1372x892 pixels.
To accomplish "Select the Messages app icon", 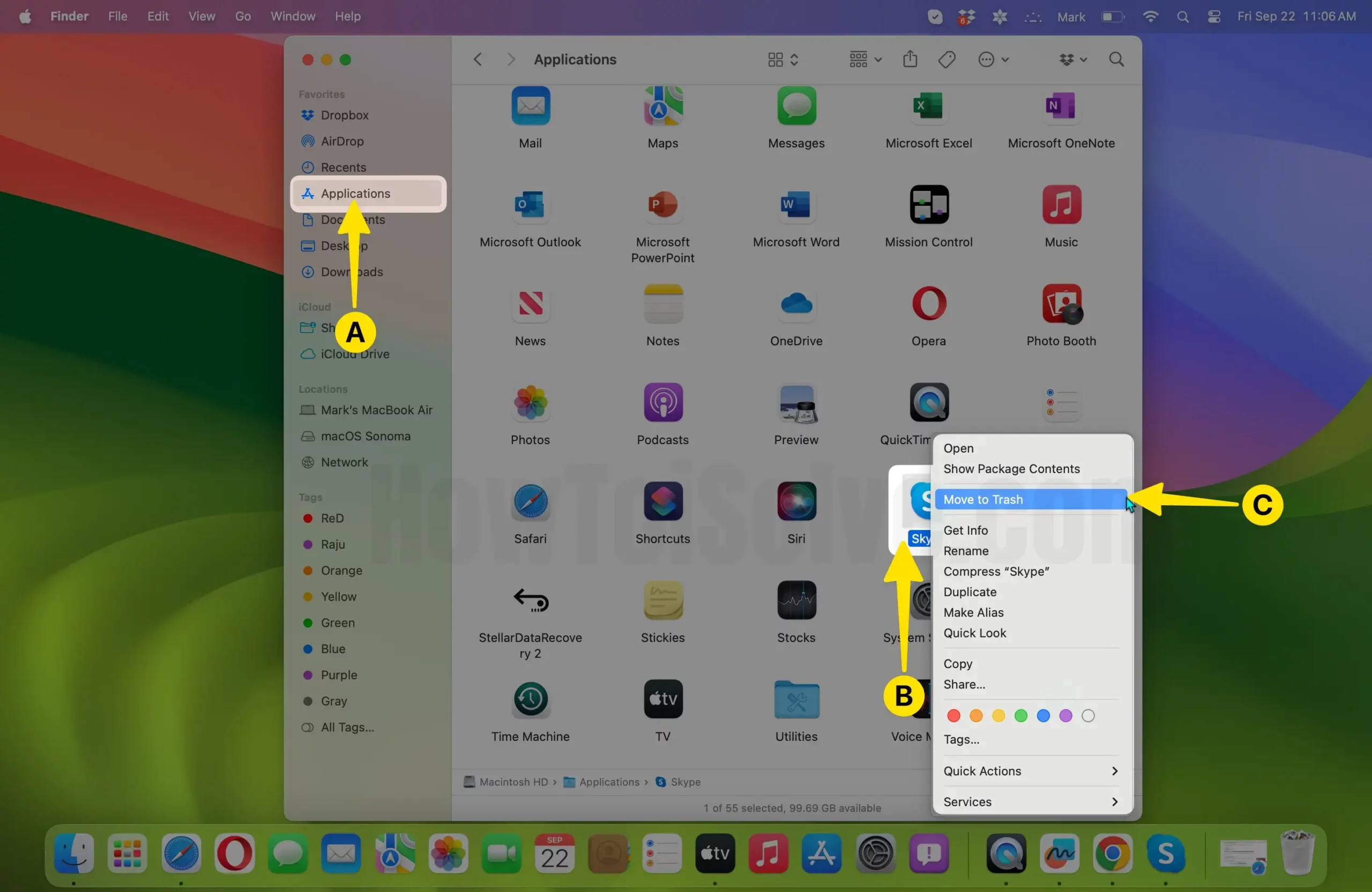I will pos(796,106).
